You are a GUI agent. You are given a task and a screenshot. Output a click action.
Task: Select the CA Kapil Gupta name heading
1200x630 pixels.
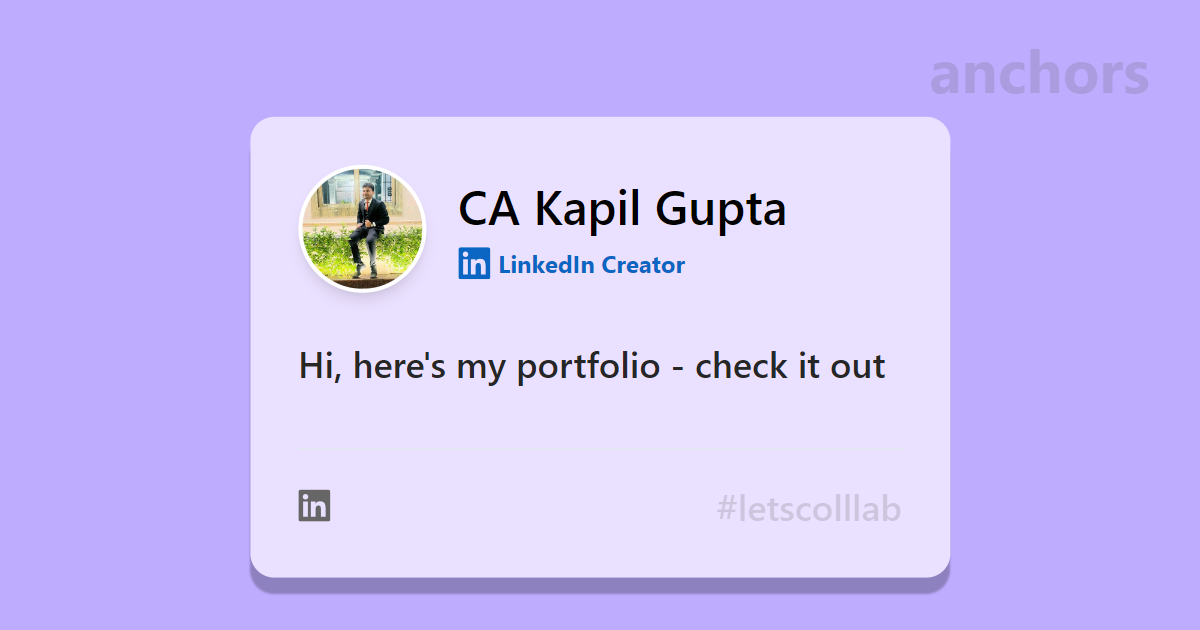click(x=622, y=208)
